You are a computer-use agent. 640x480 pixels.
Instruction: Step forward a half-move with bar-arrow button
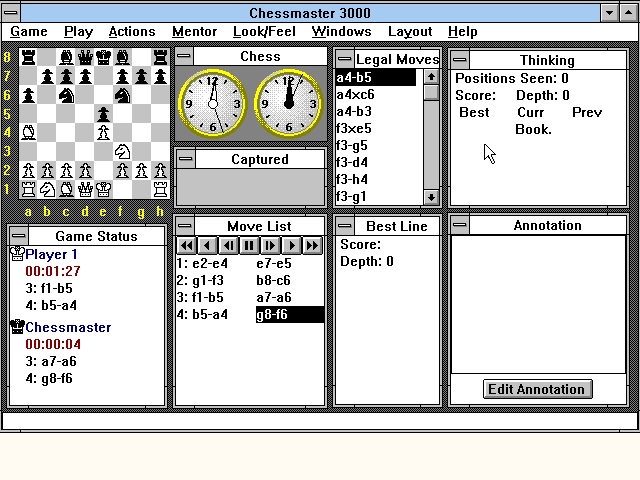(270, 246)
